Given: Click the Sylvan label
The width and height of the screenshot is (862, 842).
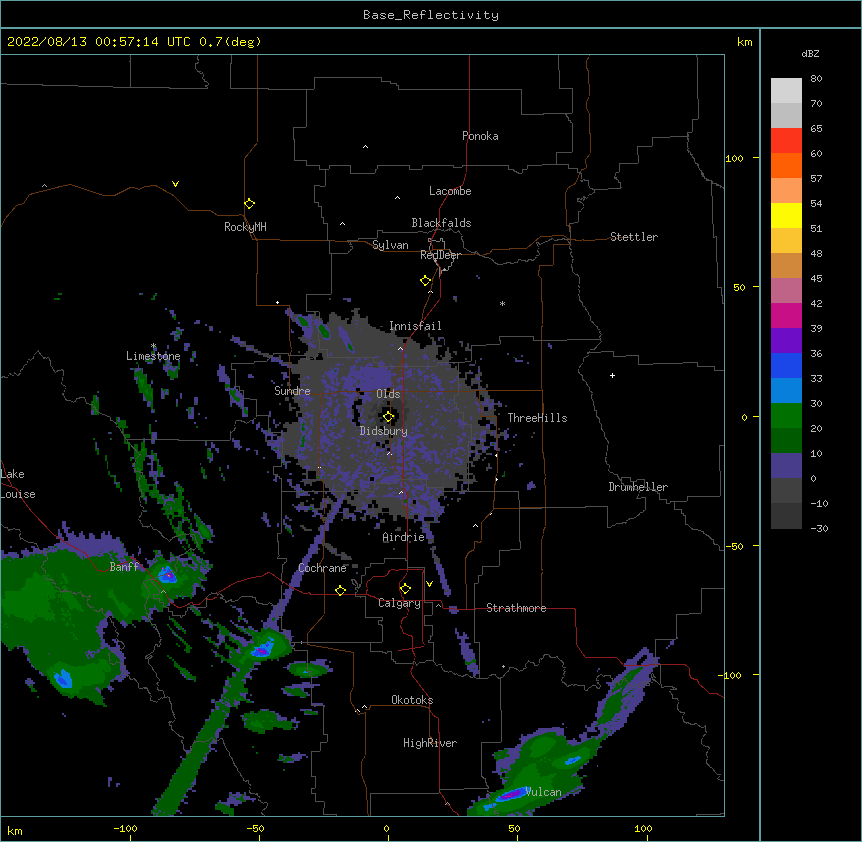Looking at the screenshot, I should (x=390, y=245).
